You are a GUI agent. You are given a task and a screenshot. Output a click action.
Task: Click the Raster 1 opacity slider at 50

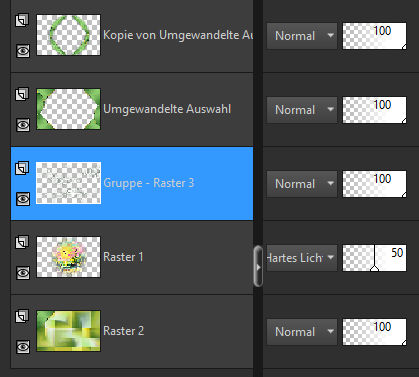374,258
